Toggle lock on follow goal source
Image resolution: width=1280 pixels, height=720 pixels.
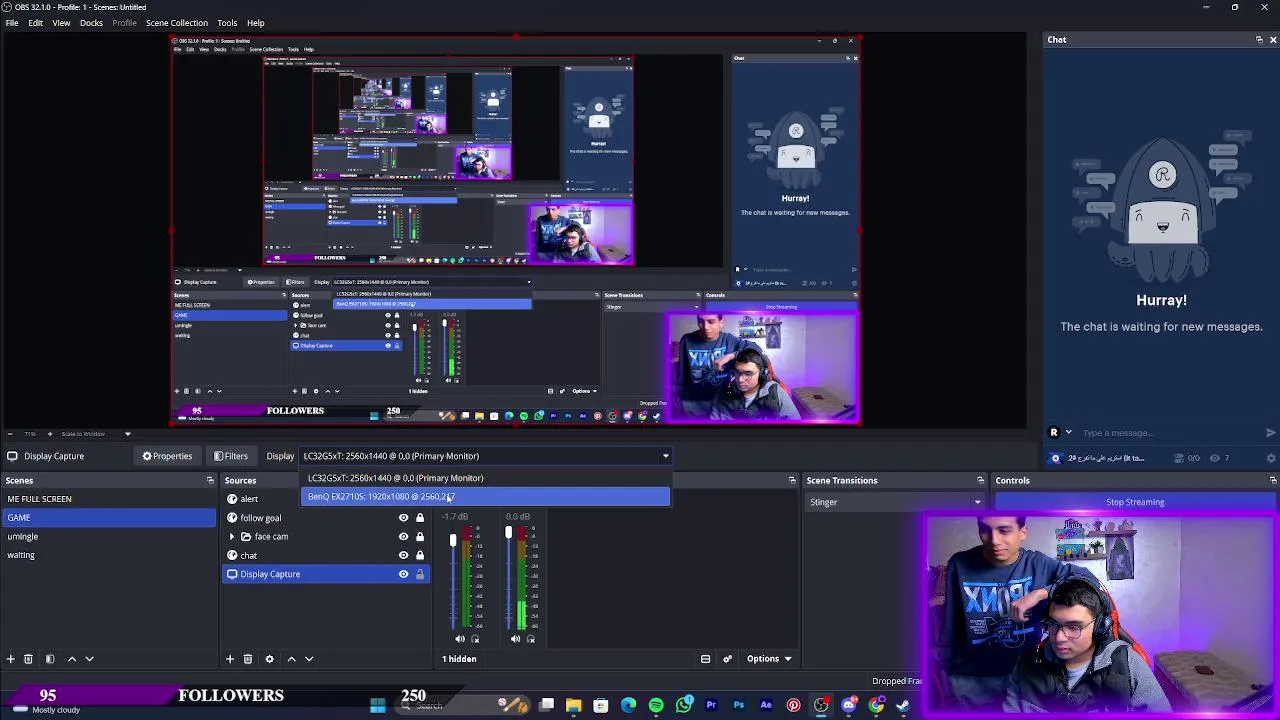(x=420, y=518)
